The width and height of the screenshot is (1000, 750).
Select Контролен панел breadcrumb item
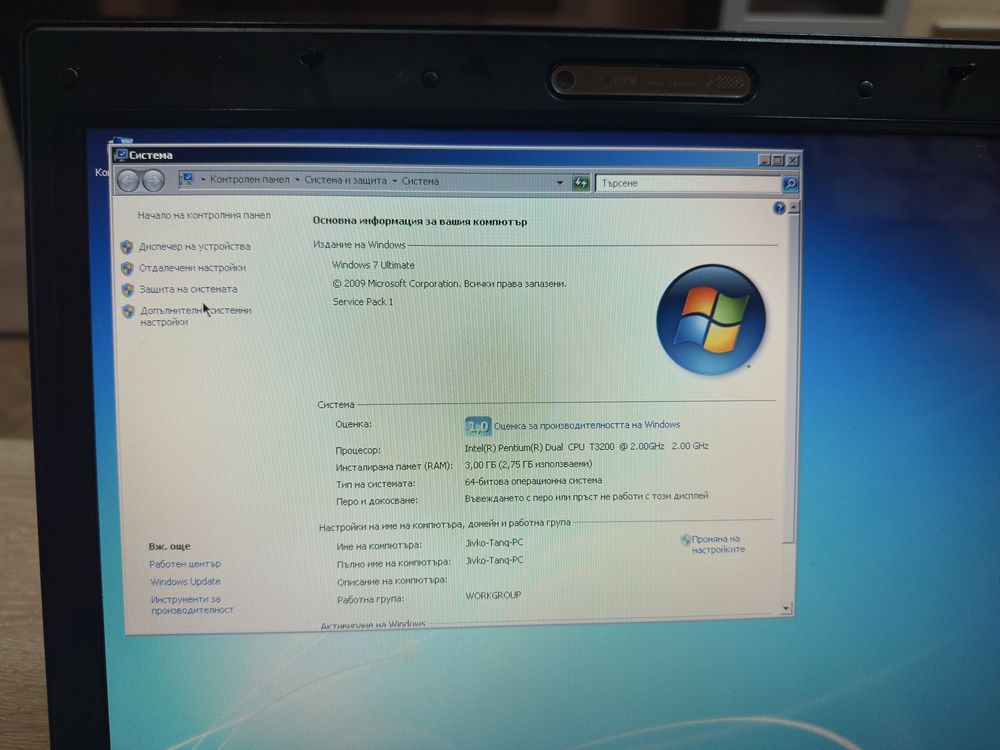(249, 180)
